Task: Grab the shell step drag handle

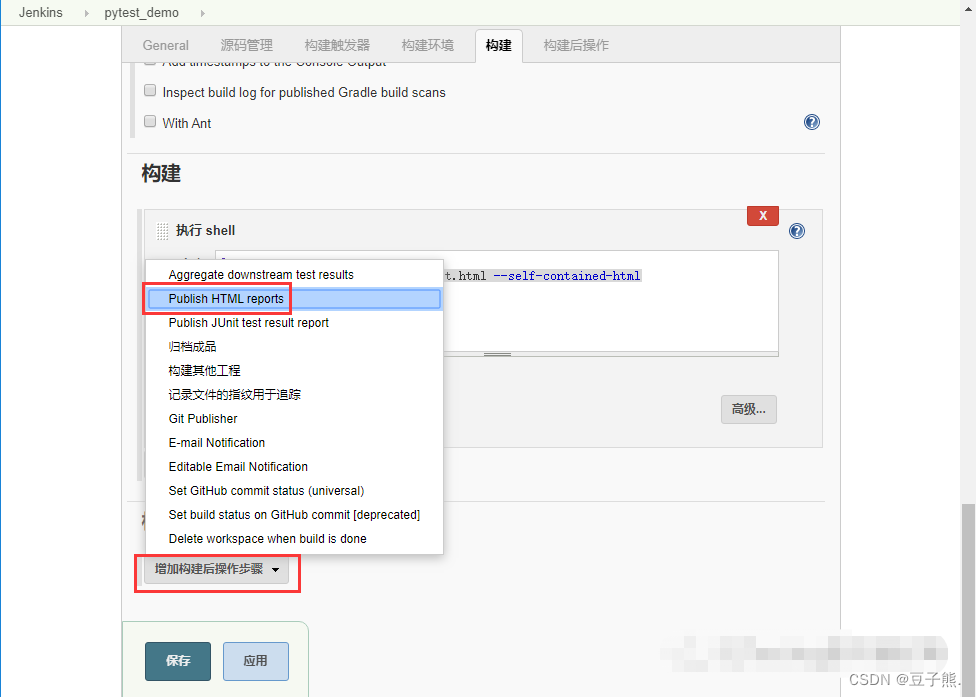Action: point(162,231)
